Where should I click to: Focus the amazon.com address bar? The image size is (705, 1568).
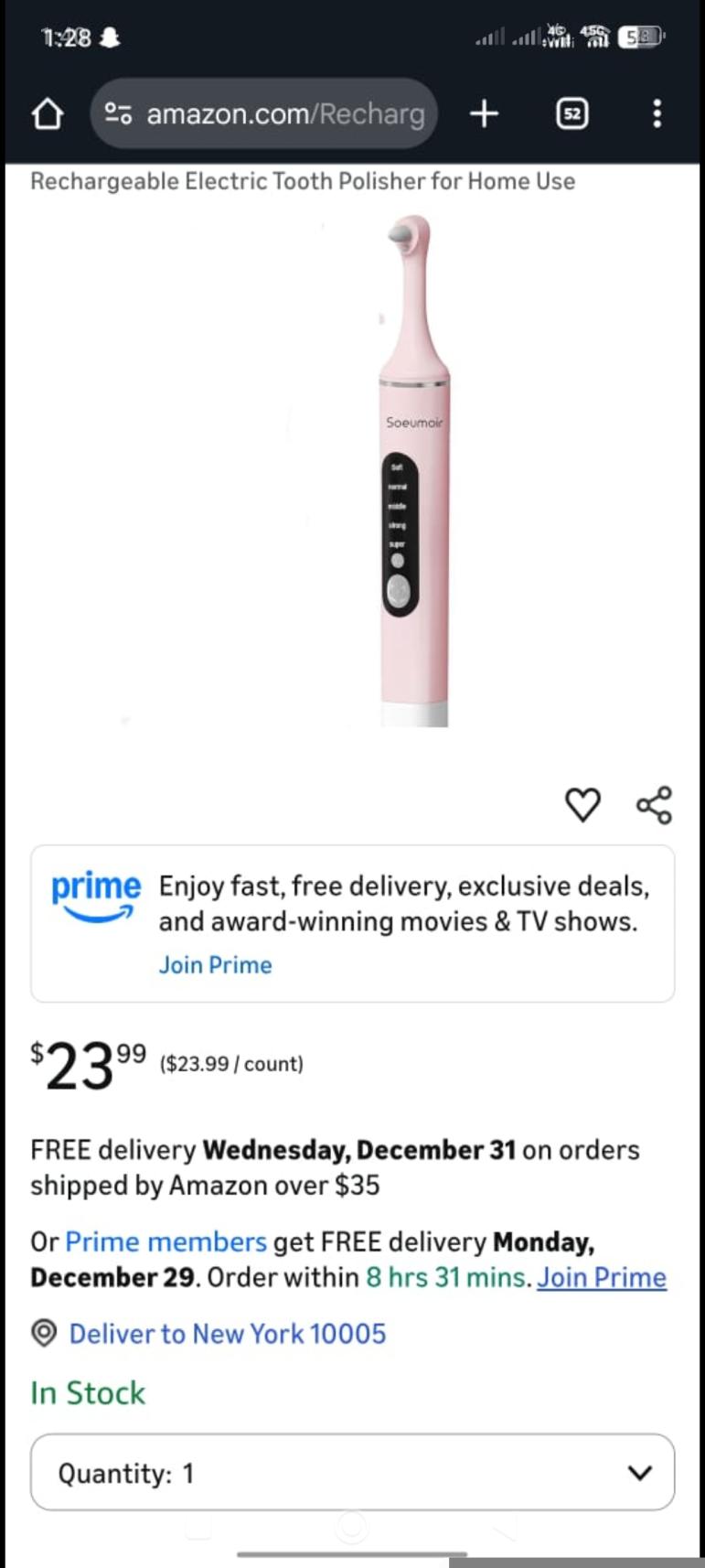[x=285, y=114]
